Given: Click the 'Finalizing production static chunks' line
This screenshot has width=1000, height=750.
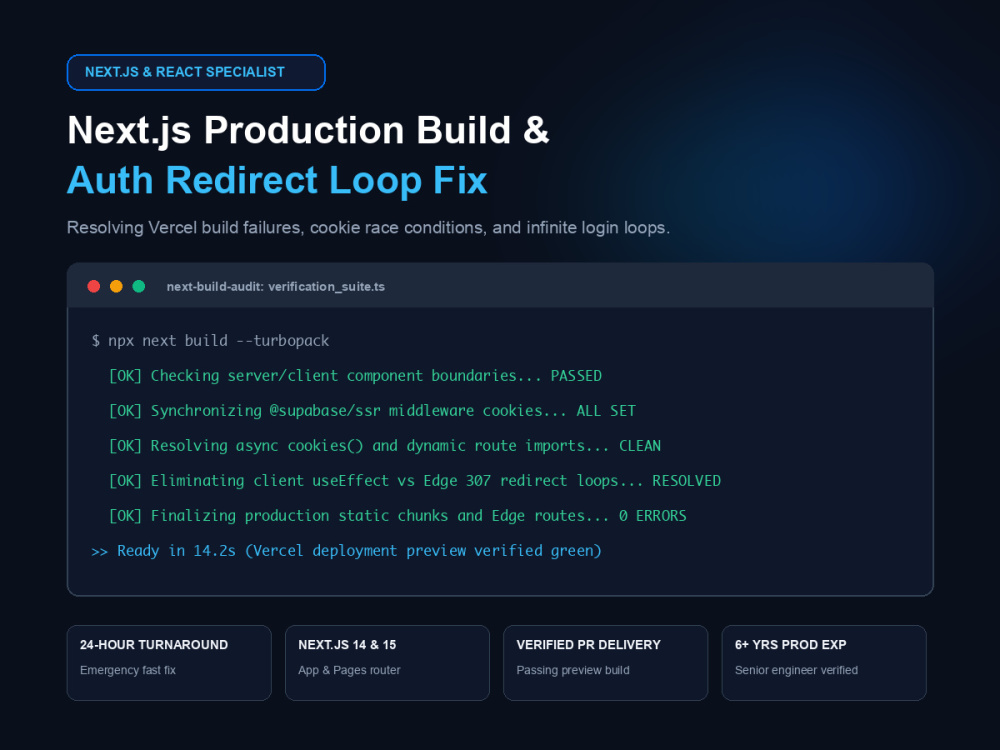Looking at the screenshot, I should [x=397, y=516].
